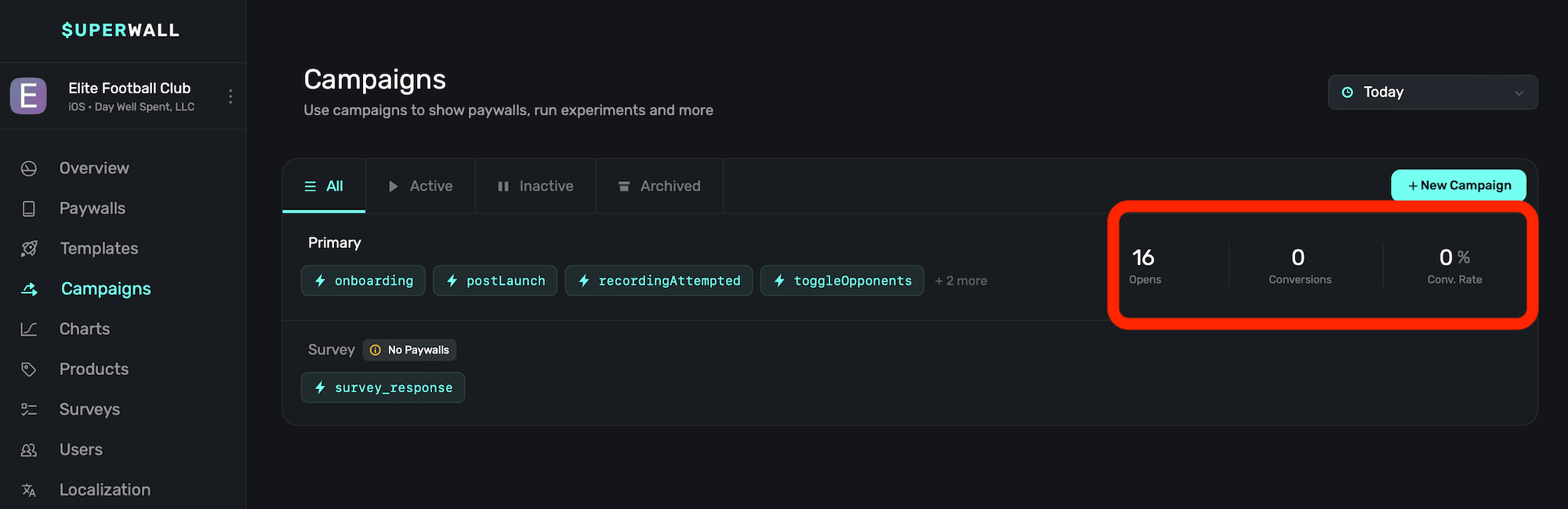Click the New Campaign button
Viewport: 1568px width, 509px height.
click(x=1458, y=186)
